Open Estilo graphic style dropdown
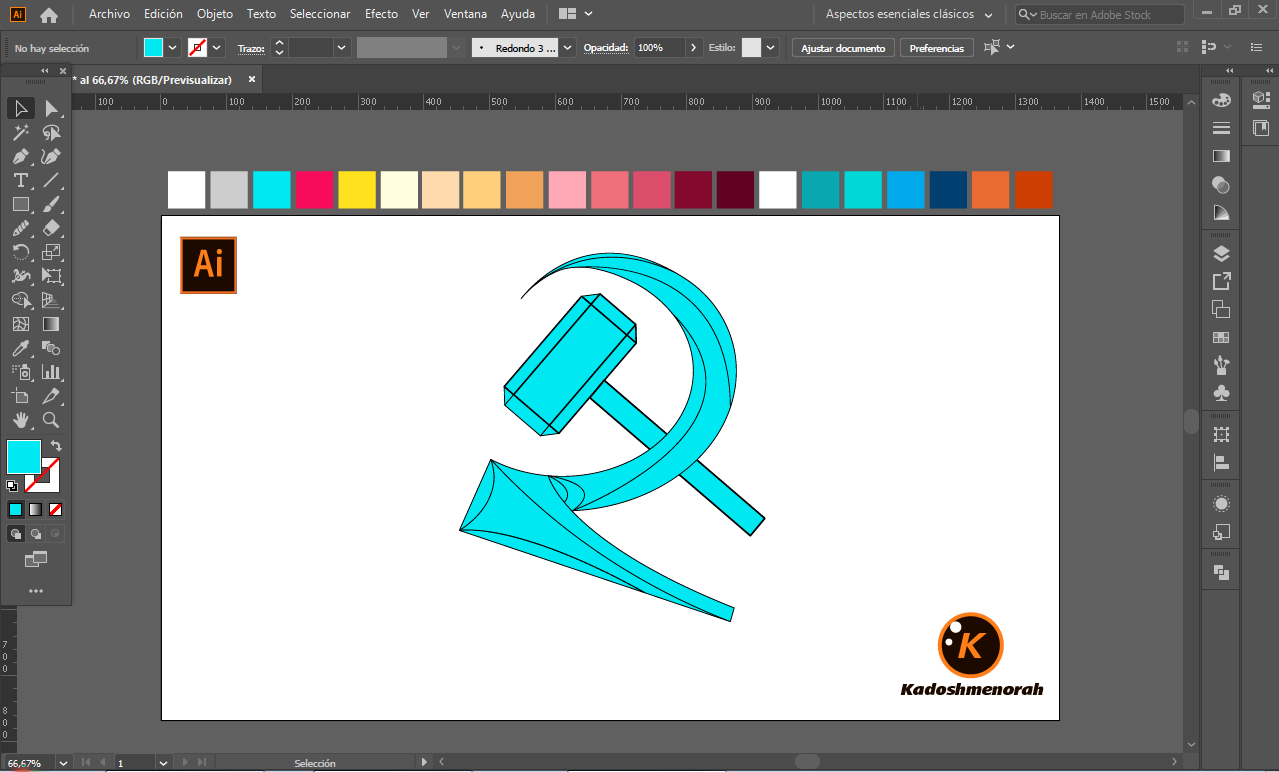The image size is (1279, 772). [x=773, y=48]
